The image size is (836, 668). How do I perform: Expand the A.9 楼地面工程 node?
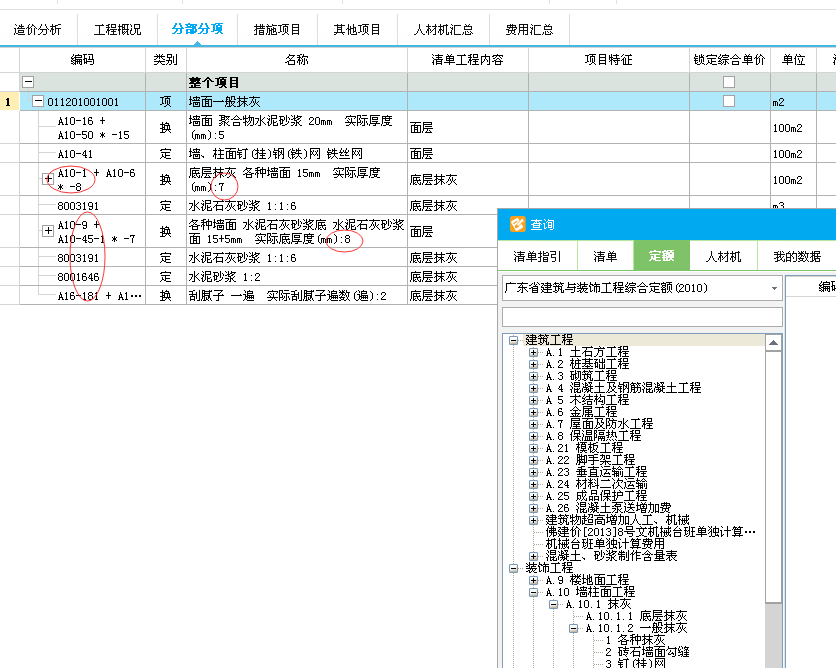[x=533, y=580]
